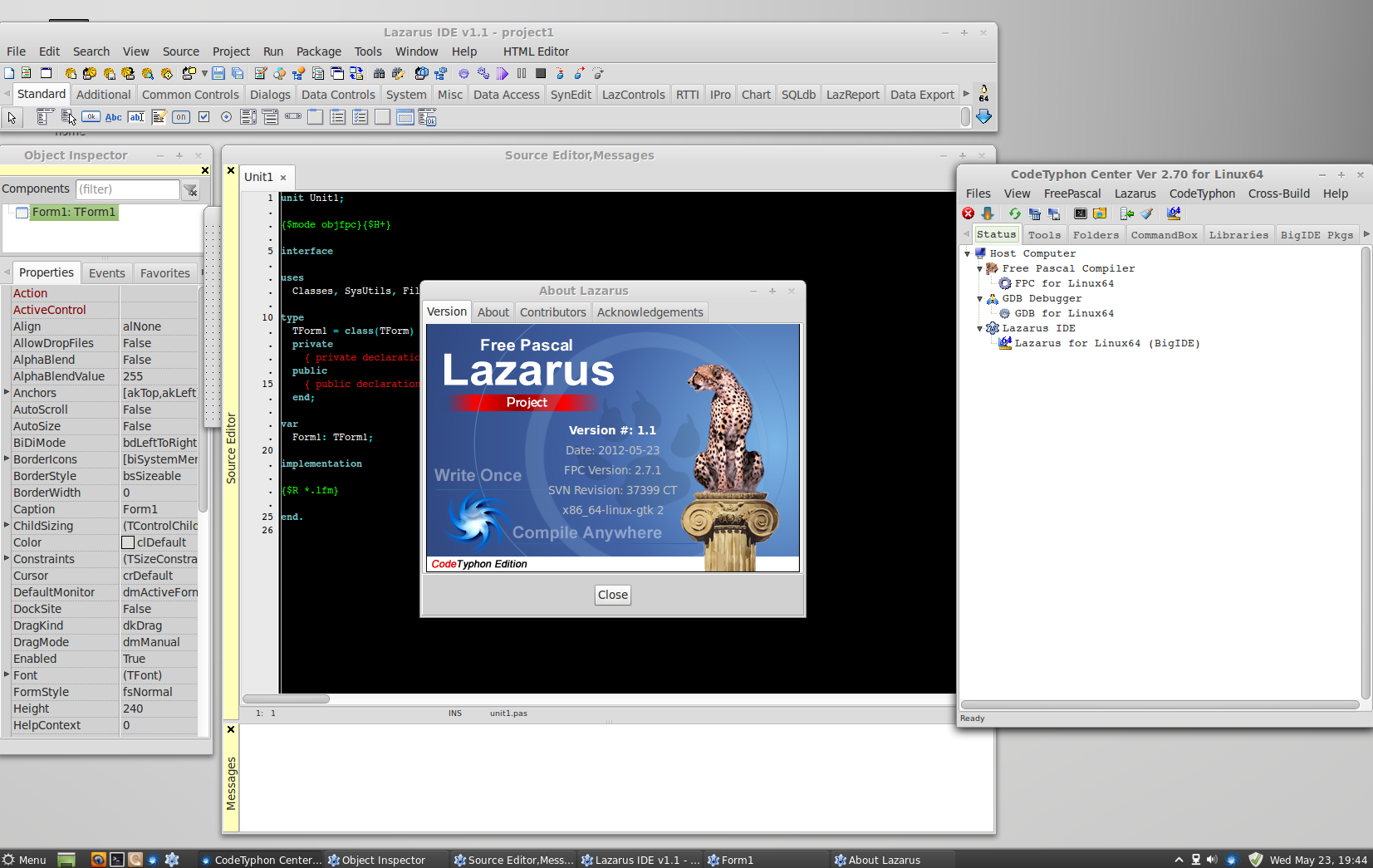Screen dimensions: 1373x868
Task: Click the New Form toolbar icon
Action: [x=47, y=73]
